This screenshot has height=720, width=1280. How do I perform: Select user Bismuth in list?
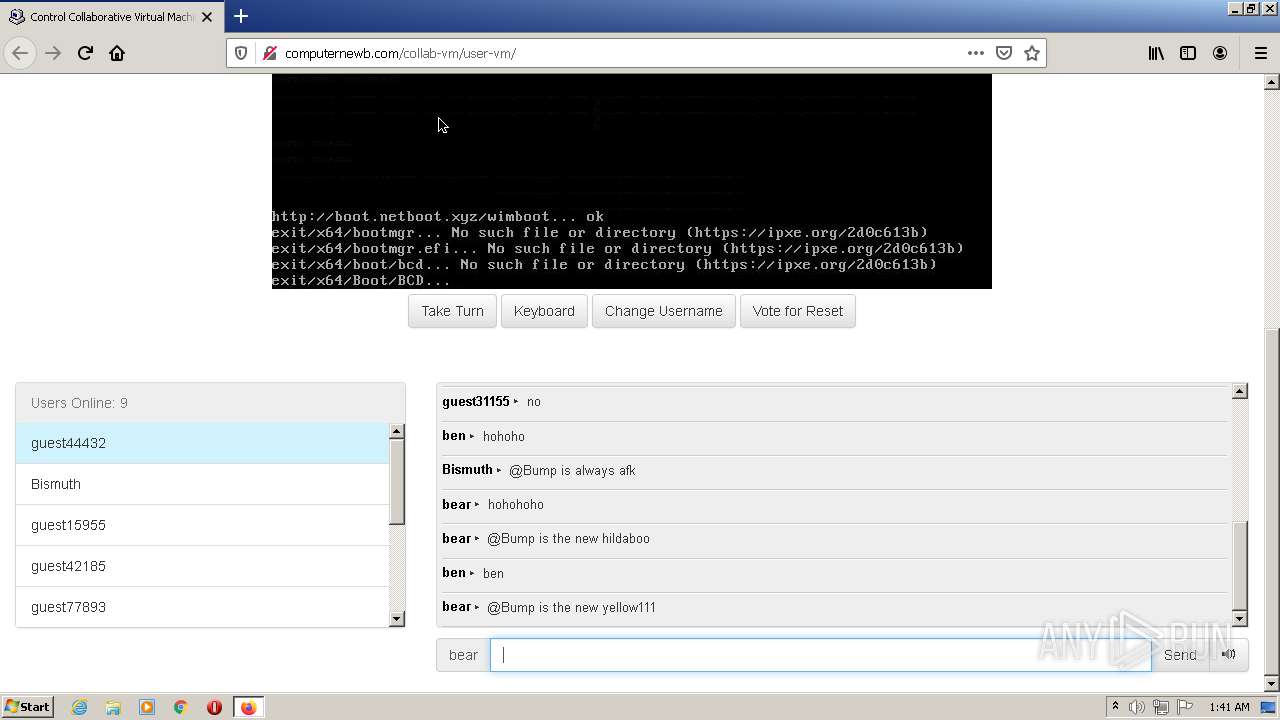202,484
